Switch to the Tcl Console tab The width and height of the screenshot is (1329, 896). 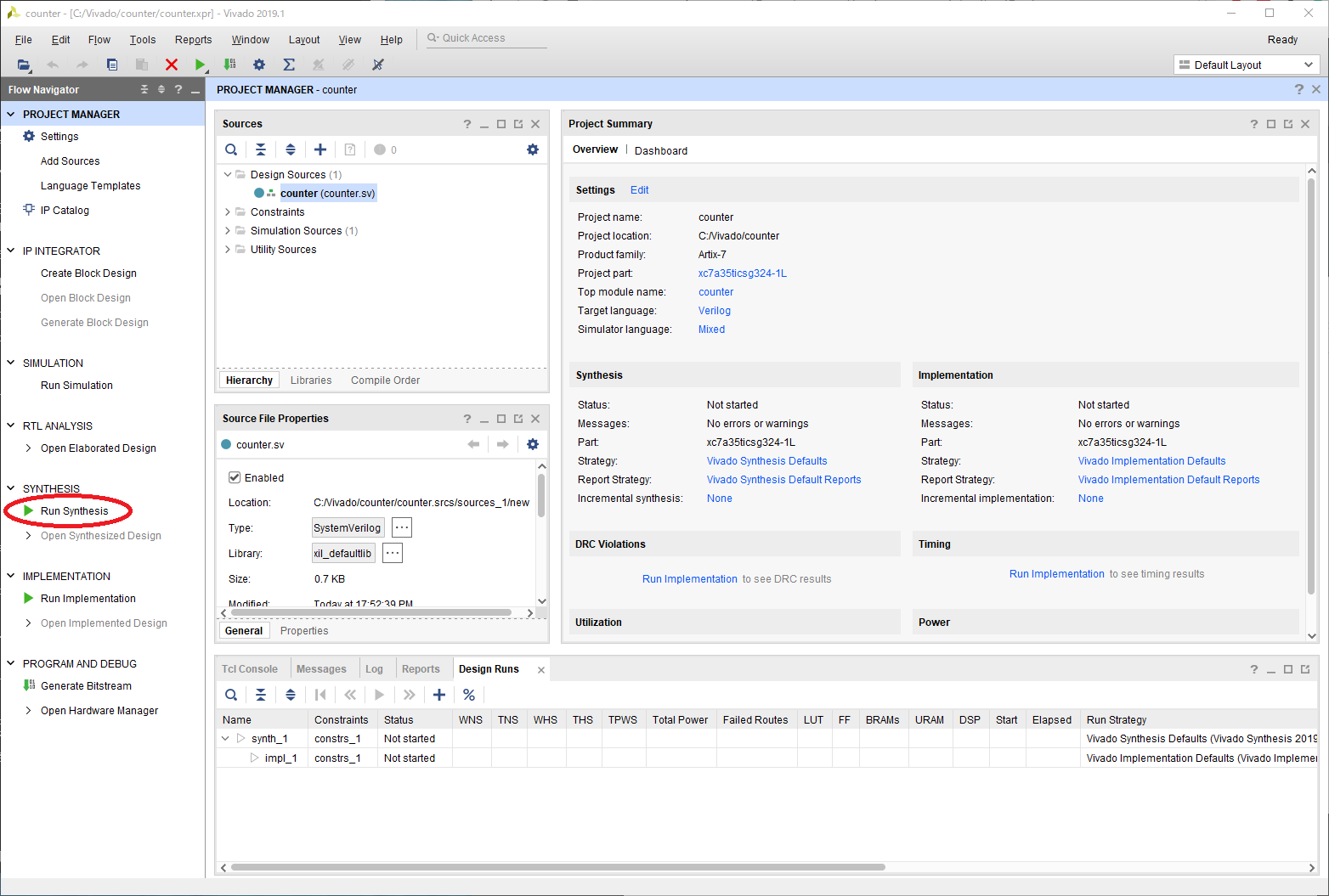250,669
